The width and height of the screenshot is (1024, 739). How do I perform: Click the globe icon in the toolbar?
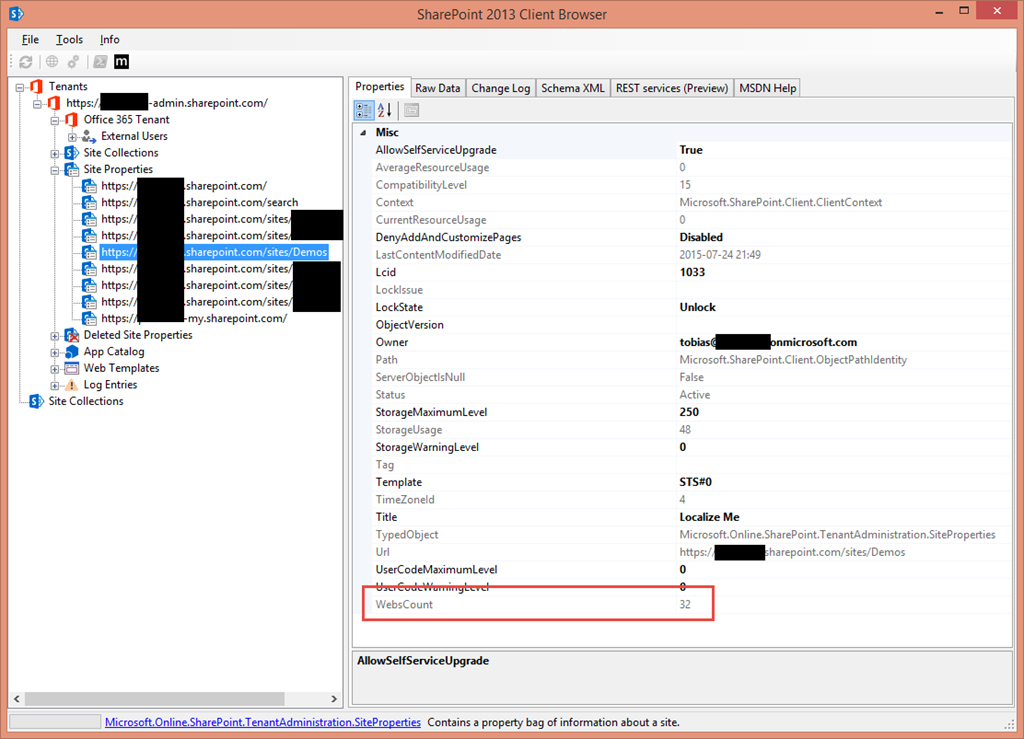point(51,61)
